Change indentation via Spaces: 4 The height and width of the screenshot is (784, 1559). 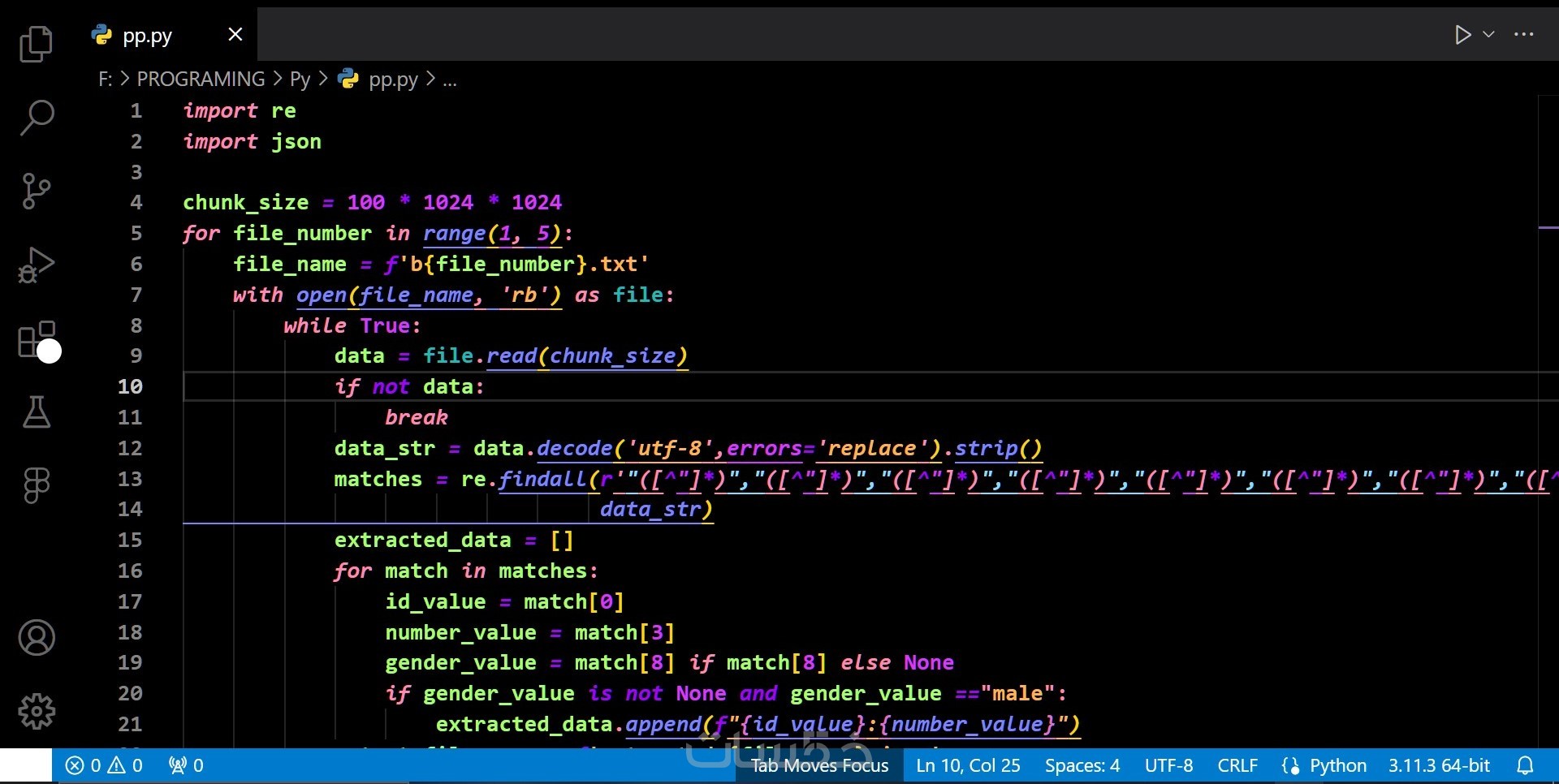(x=1082, y=765)
